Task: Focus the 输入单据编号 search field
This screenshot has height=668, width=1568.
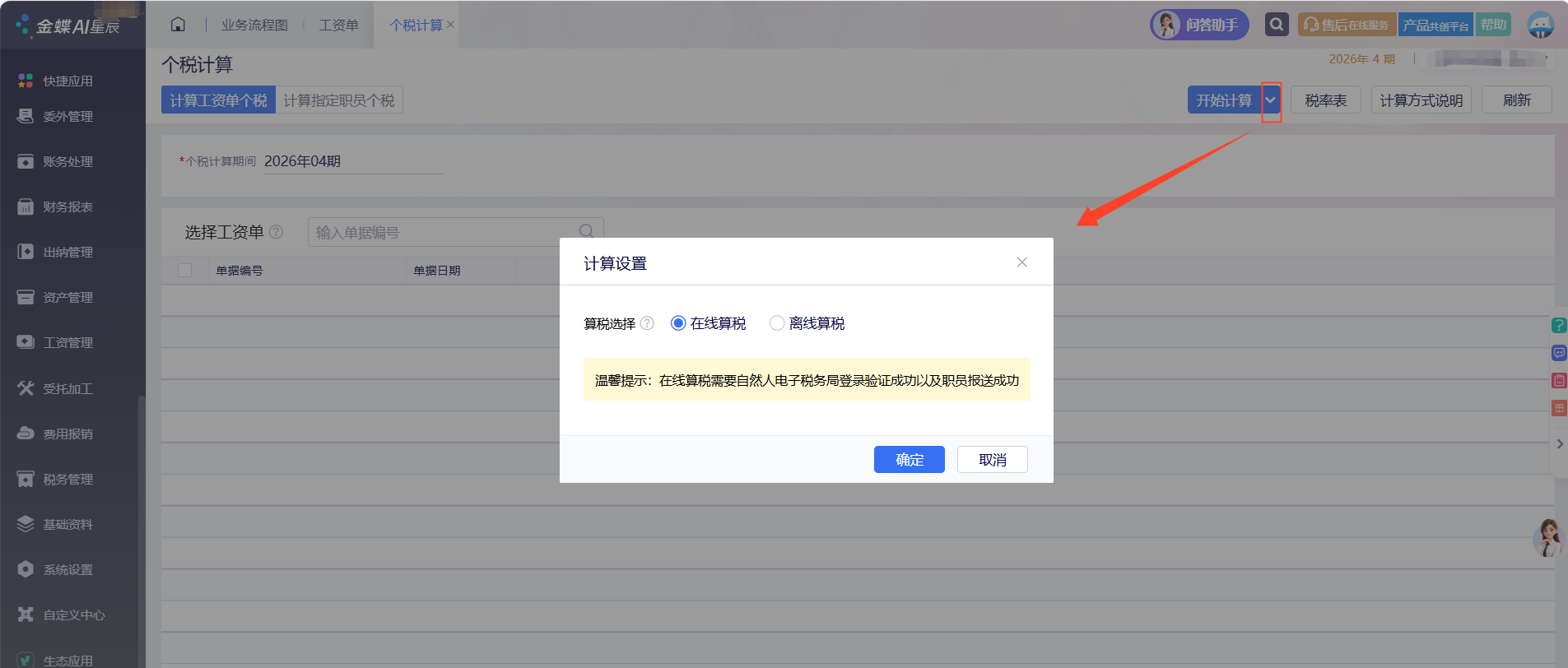Action: (456, 232)
